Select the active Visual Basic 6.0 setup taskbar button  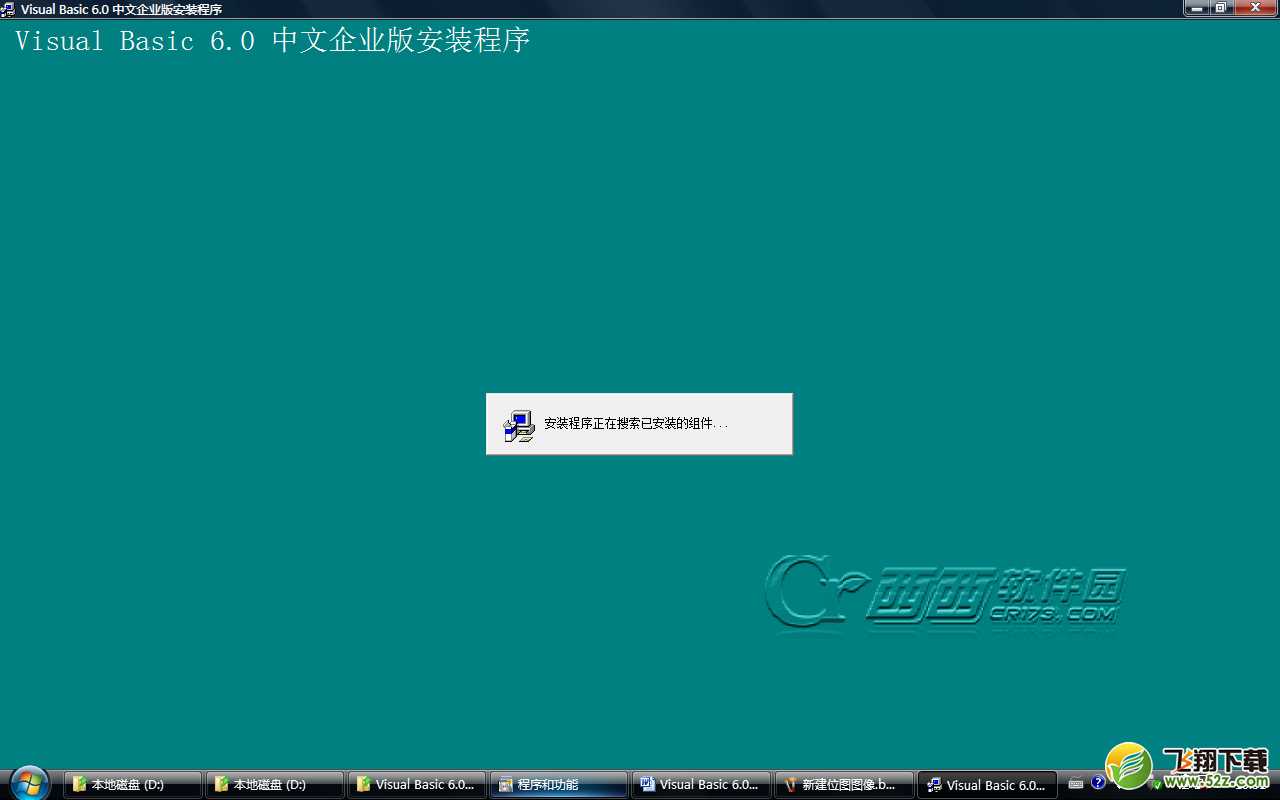pyautogui.click(x=986, y=784)
